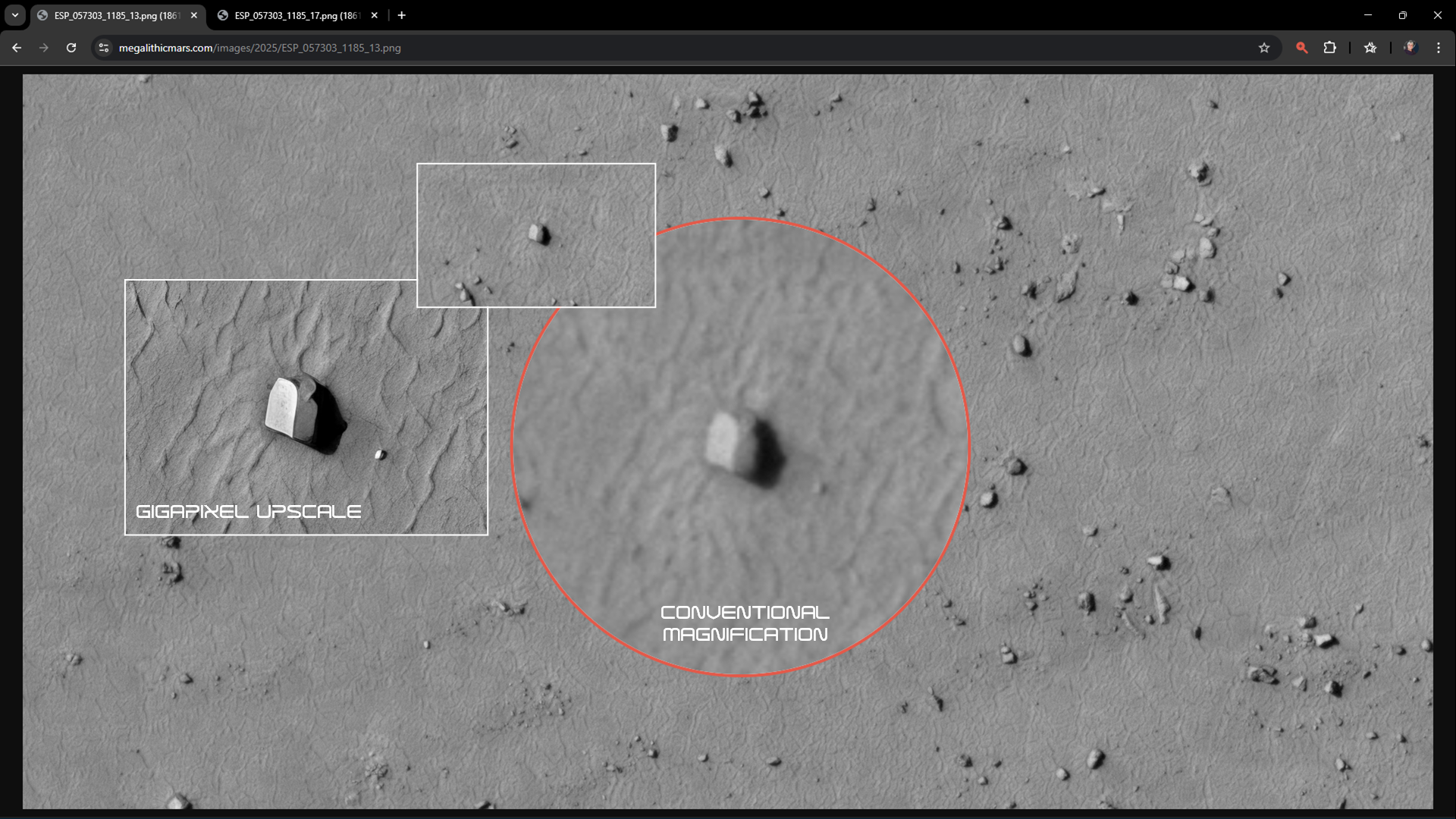This screenshot has height=819, width=1456.
Task: Open the red magnifier zoom extension
Action: pos(1302,48)
